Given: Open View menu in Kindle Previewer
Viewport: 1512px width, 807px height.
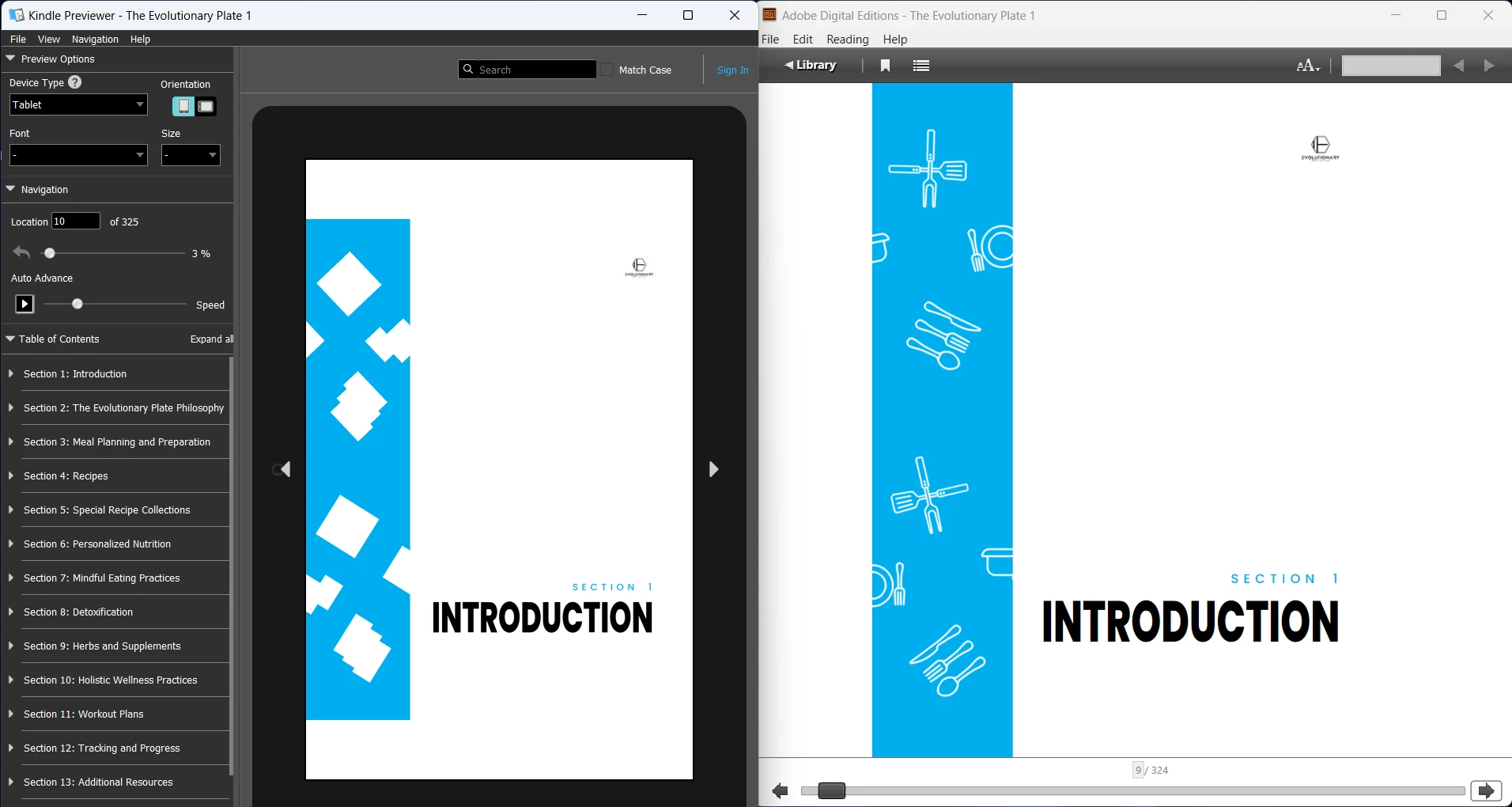Looking at the screenshot, I should [49, 39].
